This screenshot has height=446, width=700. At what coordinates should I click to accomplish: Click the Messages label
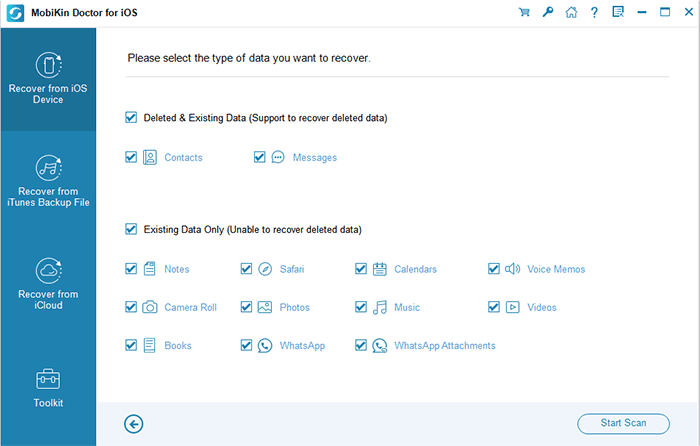[315, 158]
